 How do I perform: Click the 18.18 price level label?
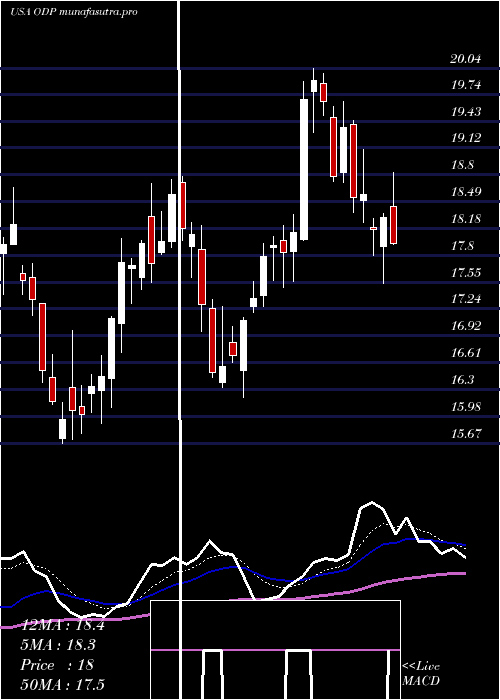pos(466,219)
